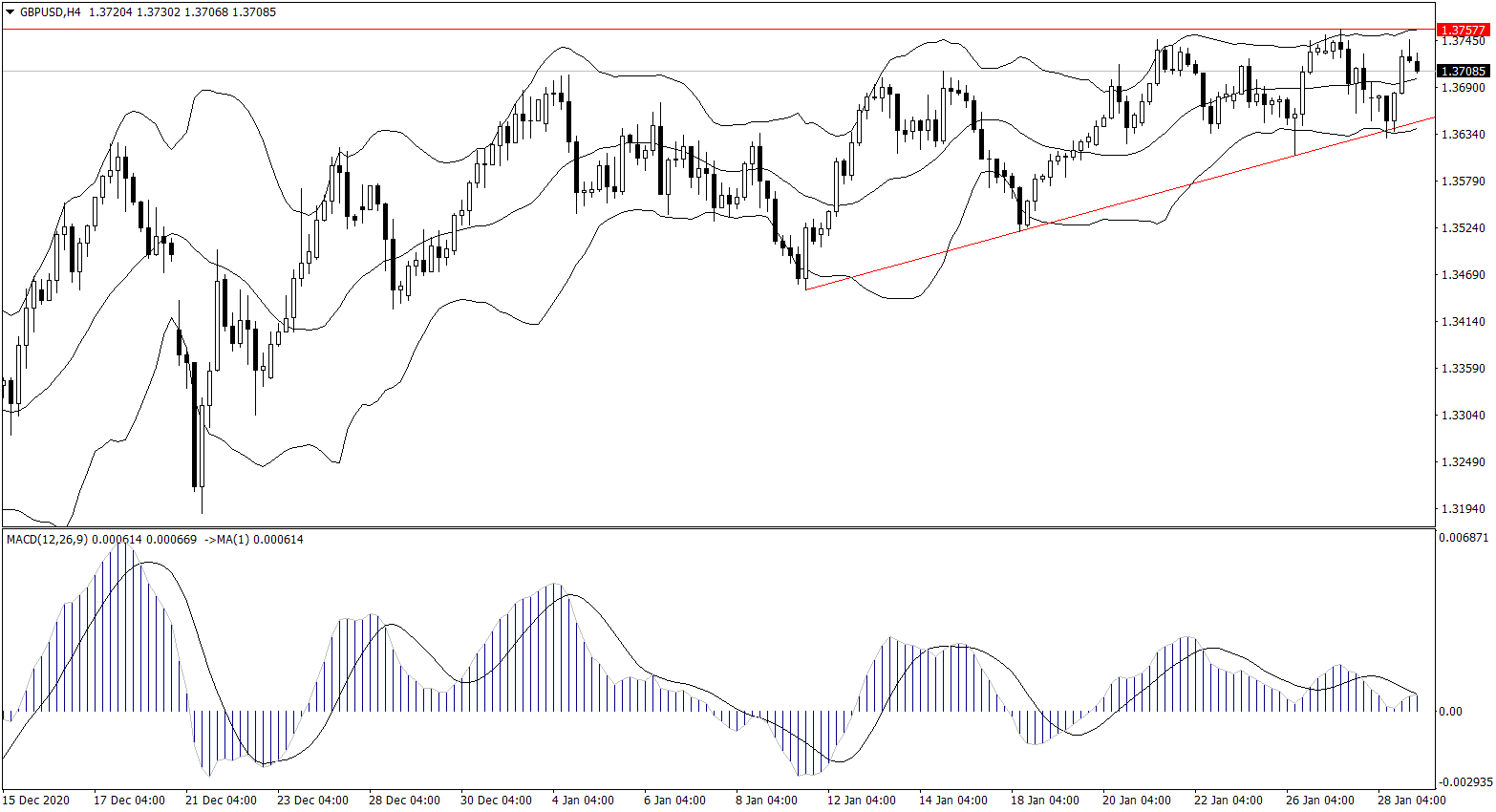The height and width of the screenshot is (812, 1496).
Task: Click 1.35240 on the price scale
Action: [x=1463, y=228]
